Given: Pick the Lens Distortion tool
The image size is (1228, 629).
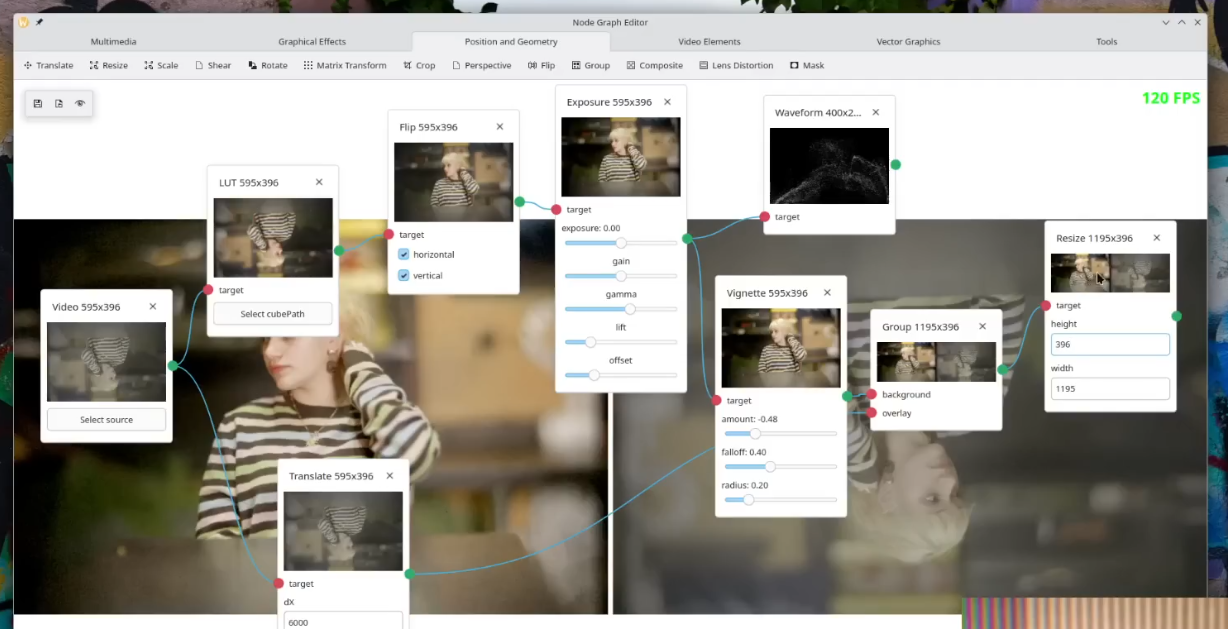Looking at the screenshot, I should (735, 65).
